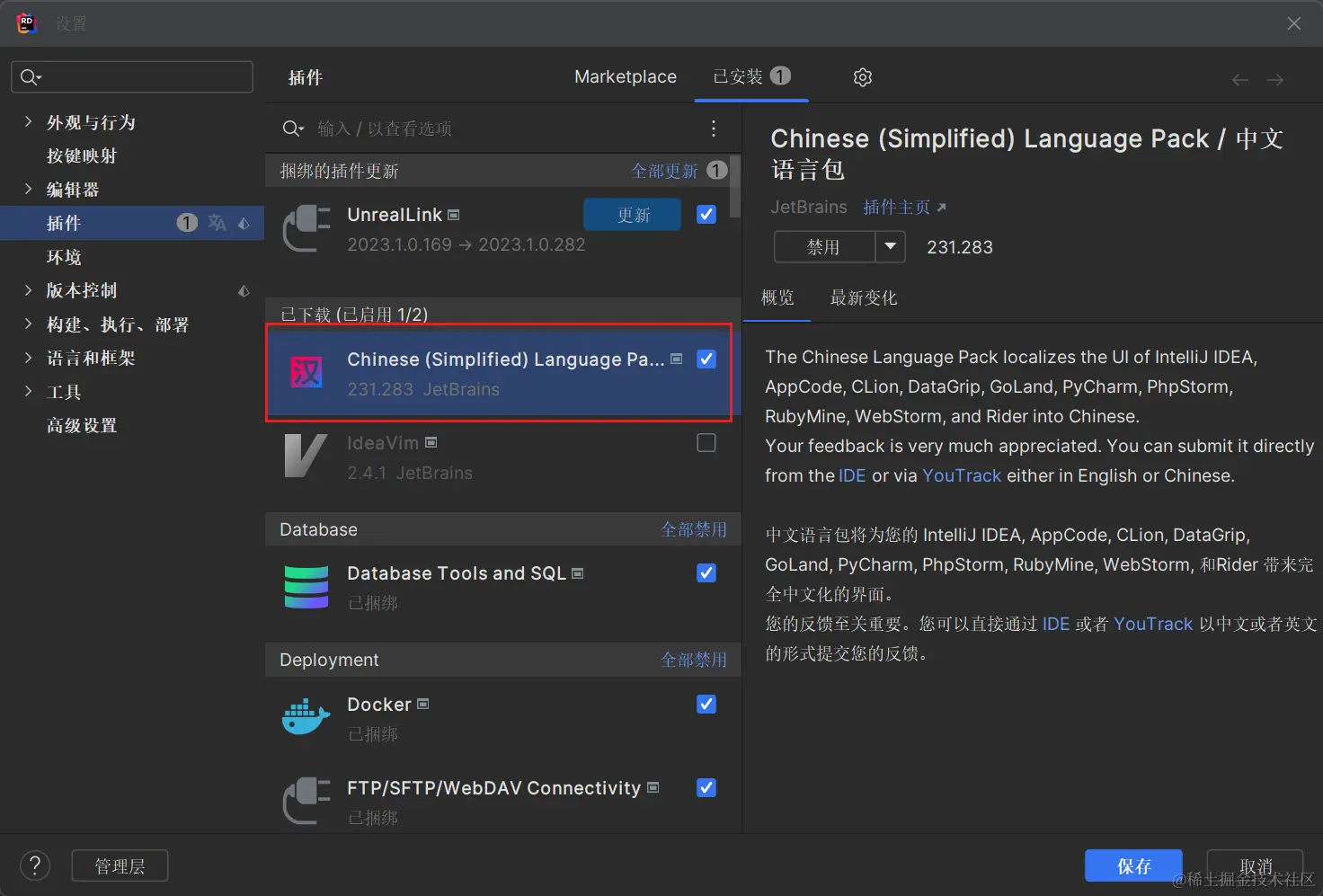Open IDE link in Chinese description
The width and height of the screenshot is (1323, 896).
pyautogui.click(x=1056, y=624)
